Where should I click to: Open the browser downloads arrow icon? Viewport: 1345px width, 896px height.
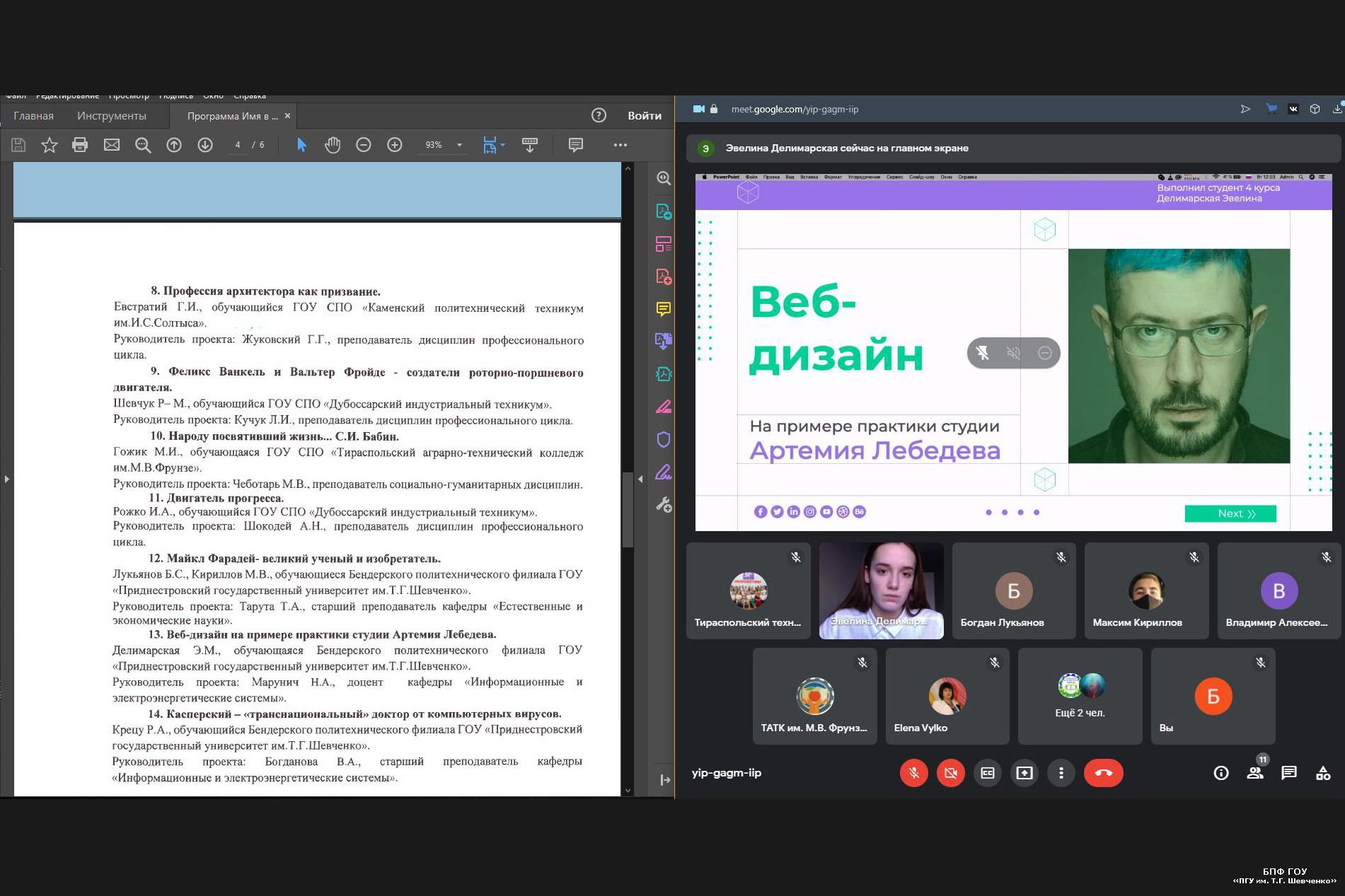(x=1337, y=109)
